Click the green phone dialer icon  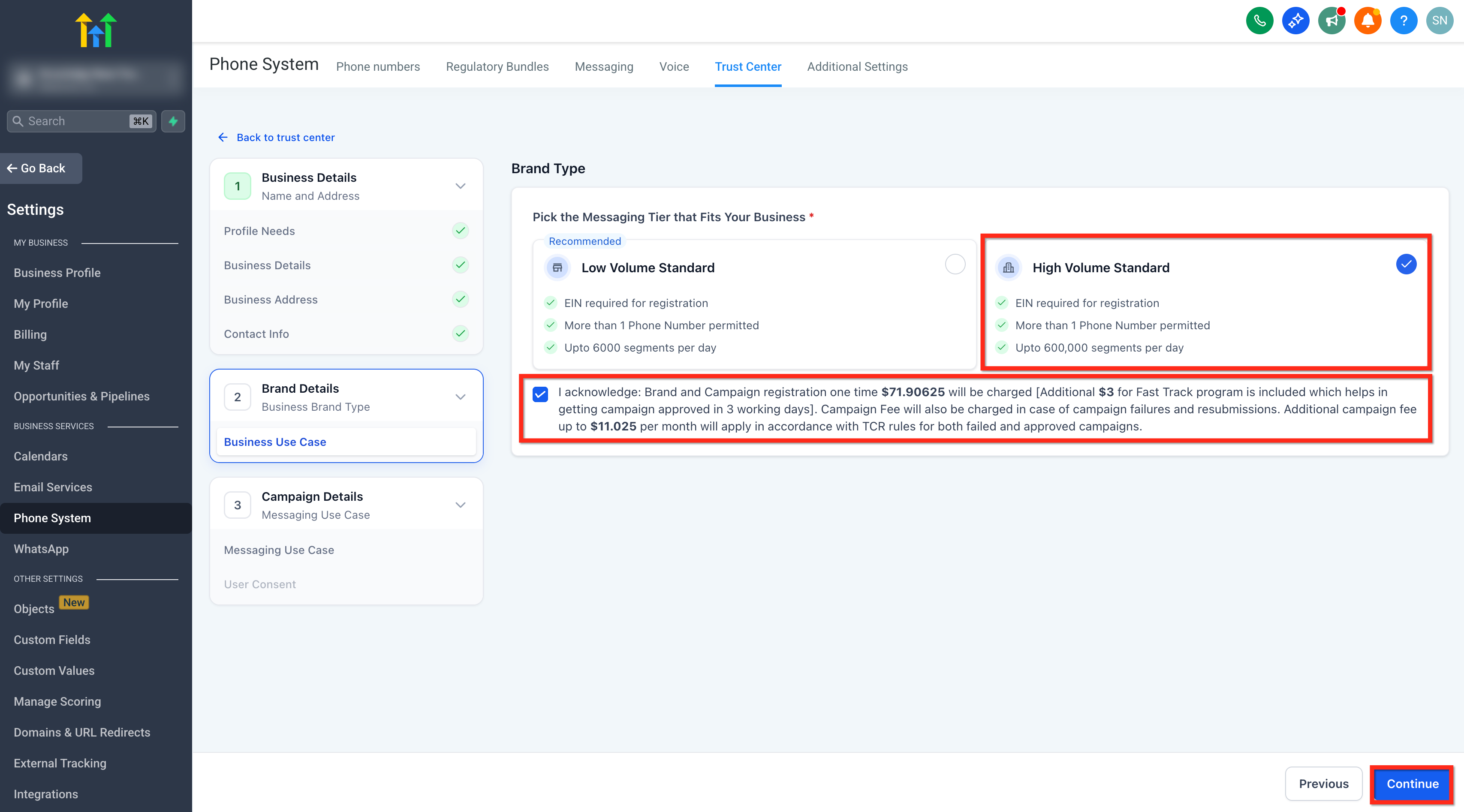1259,21
